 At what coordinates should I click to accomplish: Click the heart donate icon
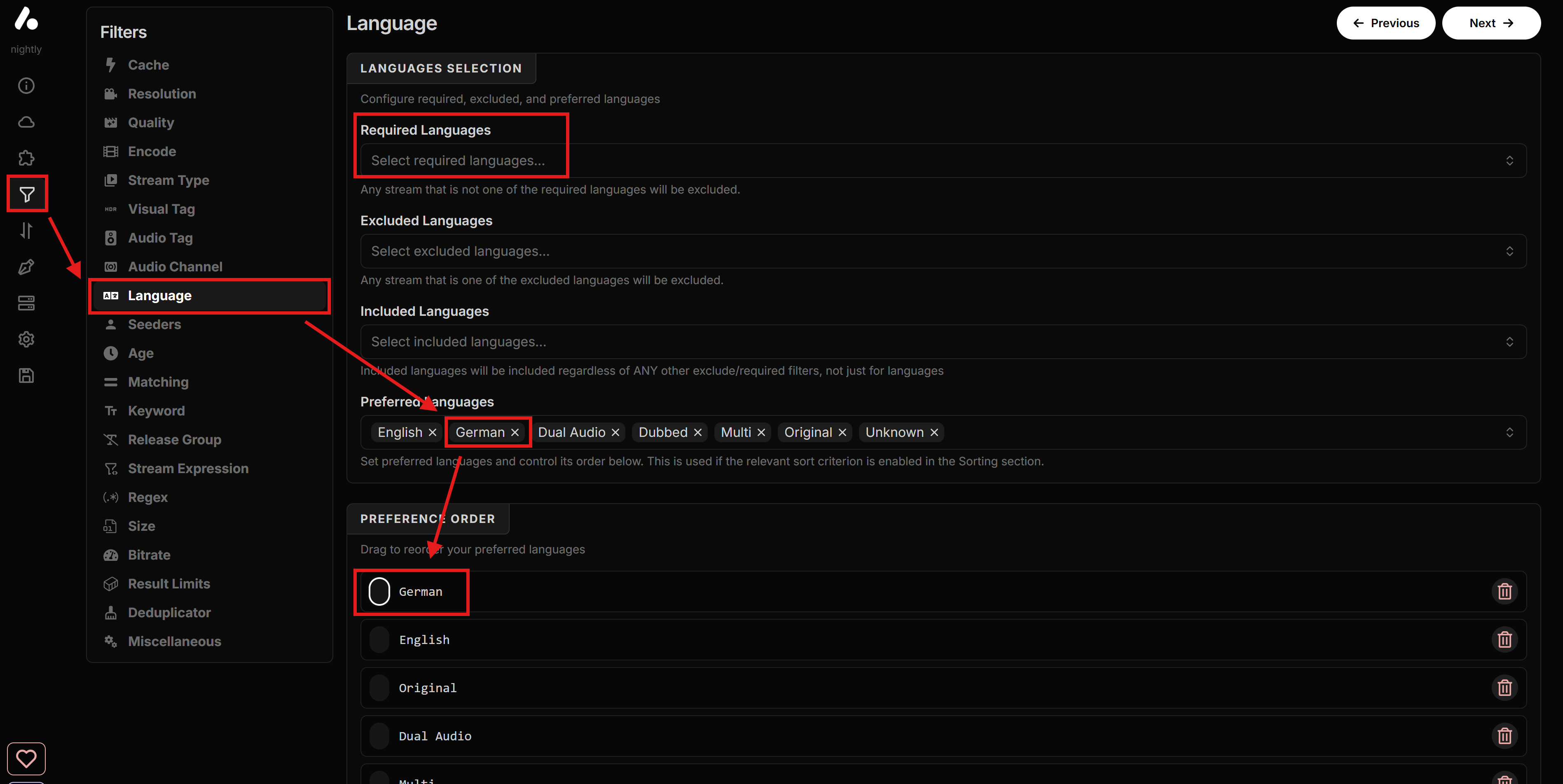click(26, 758)
